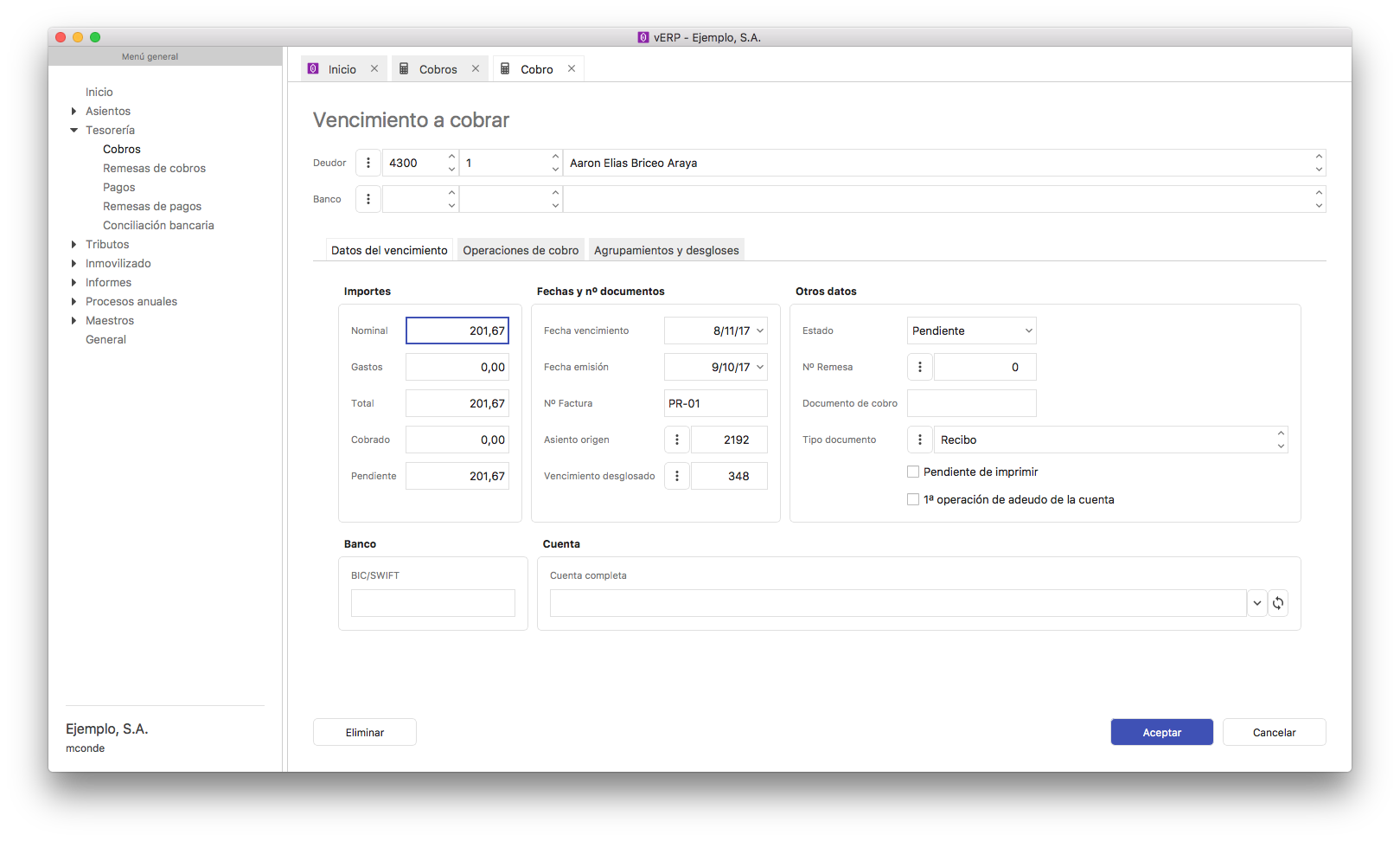This screenshot has width=1400, height=841.
Task: Click the Asiento origen three-dot lookup button
Action: point(677,440)
